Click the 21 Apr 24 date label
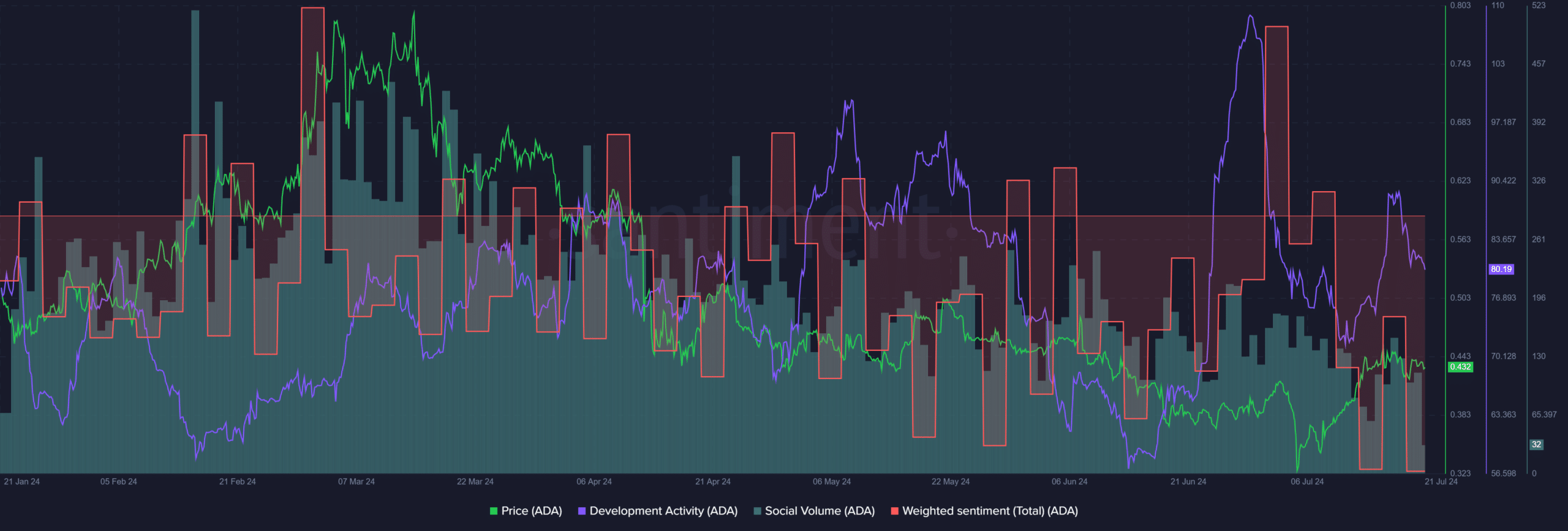 [x=713, y=481]
